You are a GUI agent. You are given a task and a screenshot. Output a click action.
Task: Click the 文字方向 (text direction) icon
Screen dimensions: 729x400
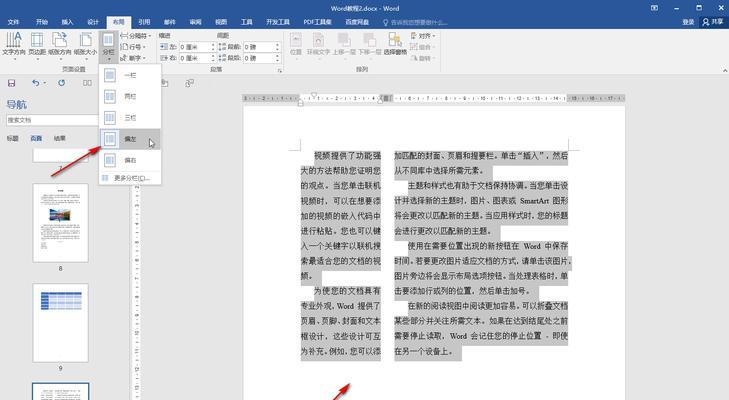(13, 42)
